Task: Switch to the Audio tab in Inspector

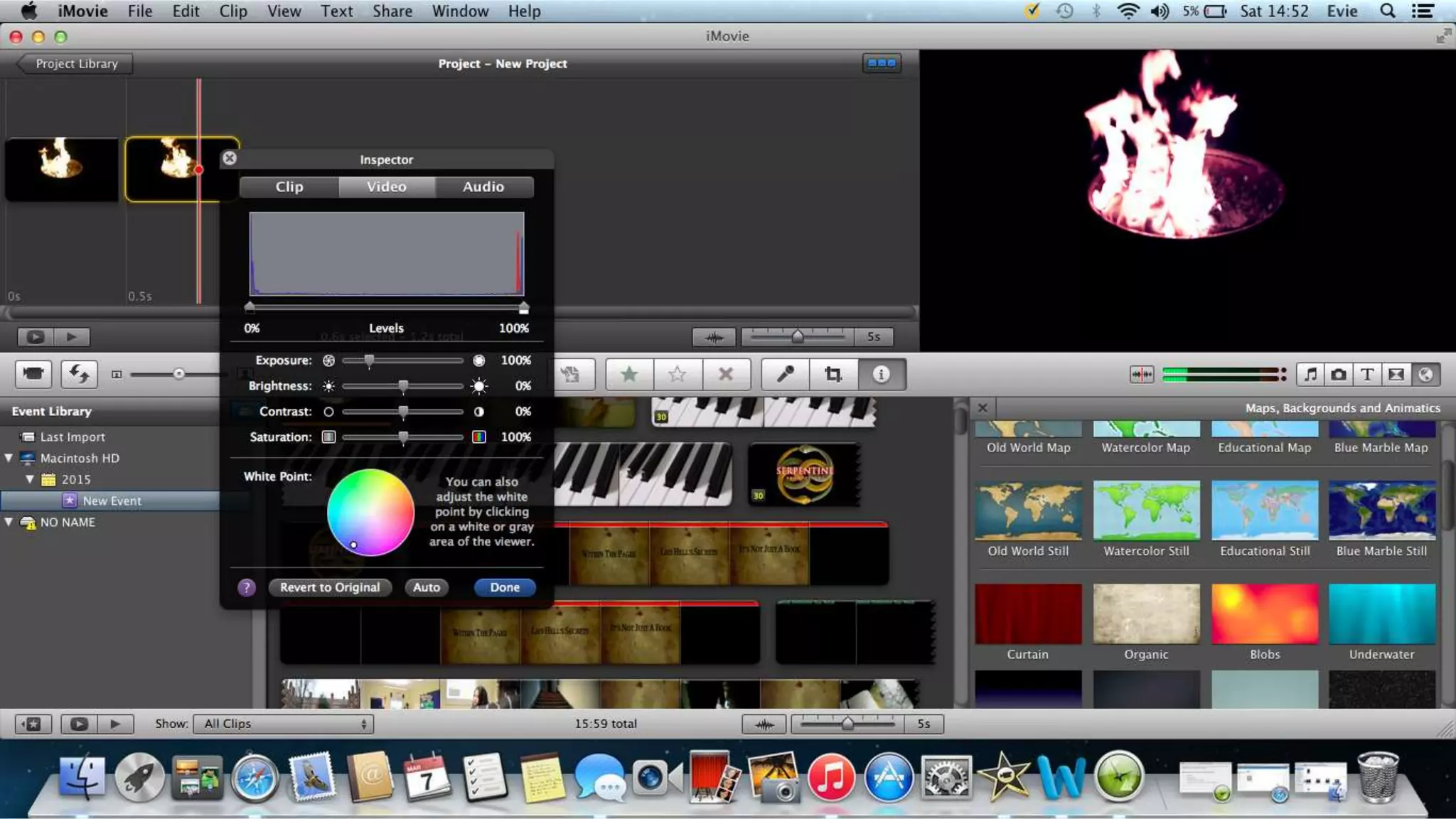Action: pyautogui.click(x=483, y=186)
